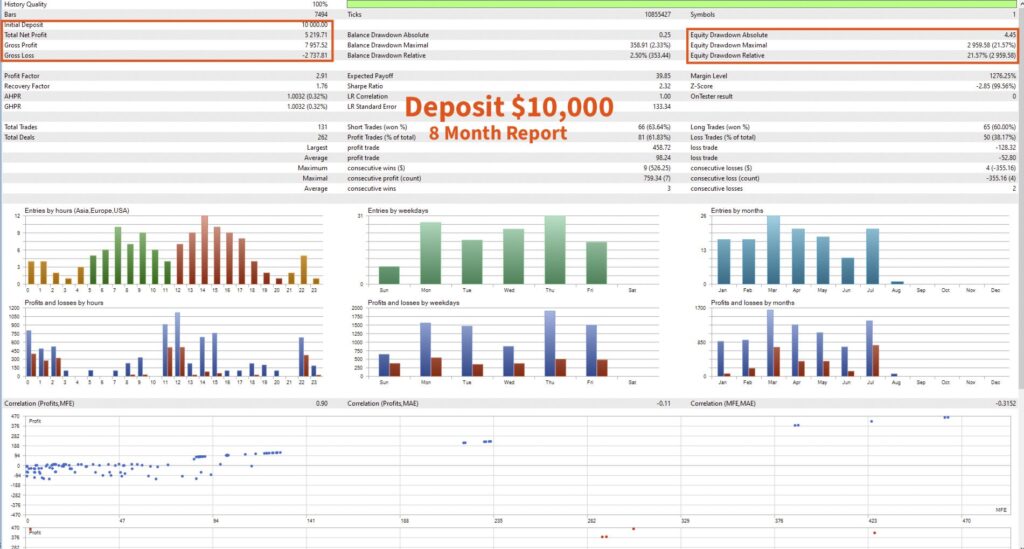Select '2 959.58 (21.57%)' value
Viewport: 1024px width, 549px height.
(991, 46)
